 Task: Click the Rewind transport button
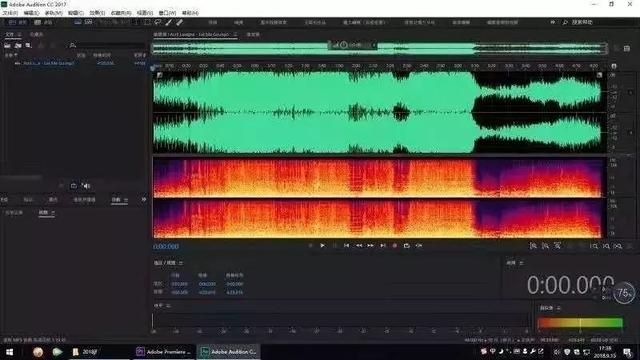click(359, 246)
